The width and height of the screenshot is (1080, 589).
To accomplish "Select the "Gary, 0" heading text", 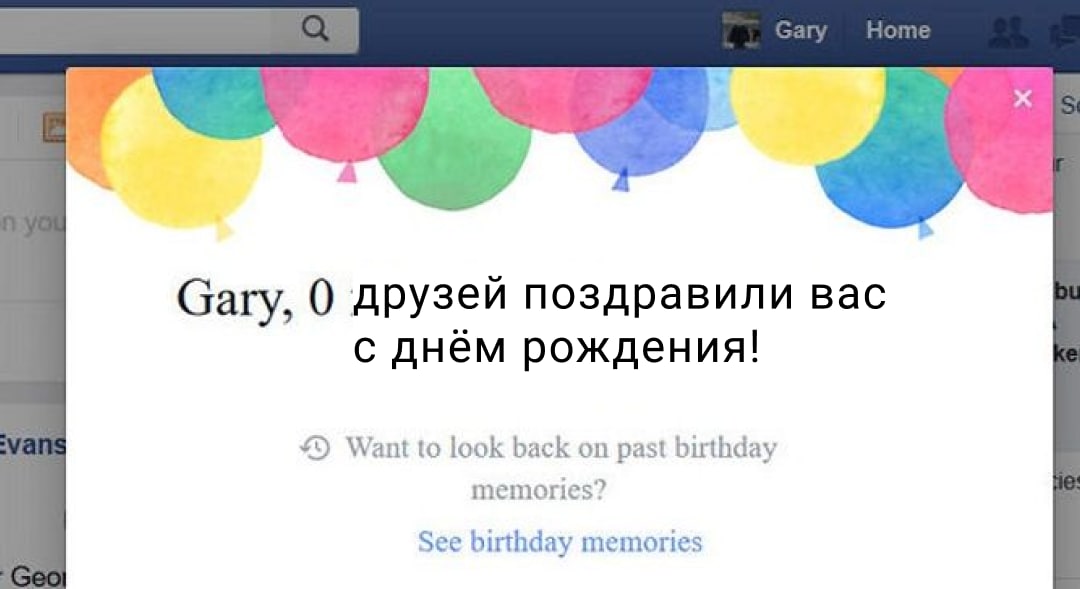I will click(x=255, y=298).
